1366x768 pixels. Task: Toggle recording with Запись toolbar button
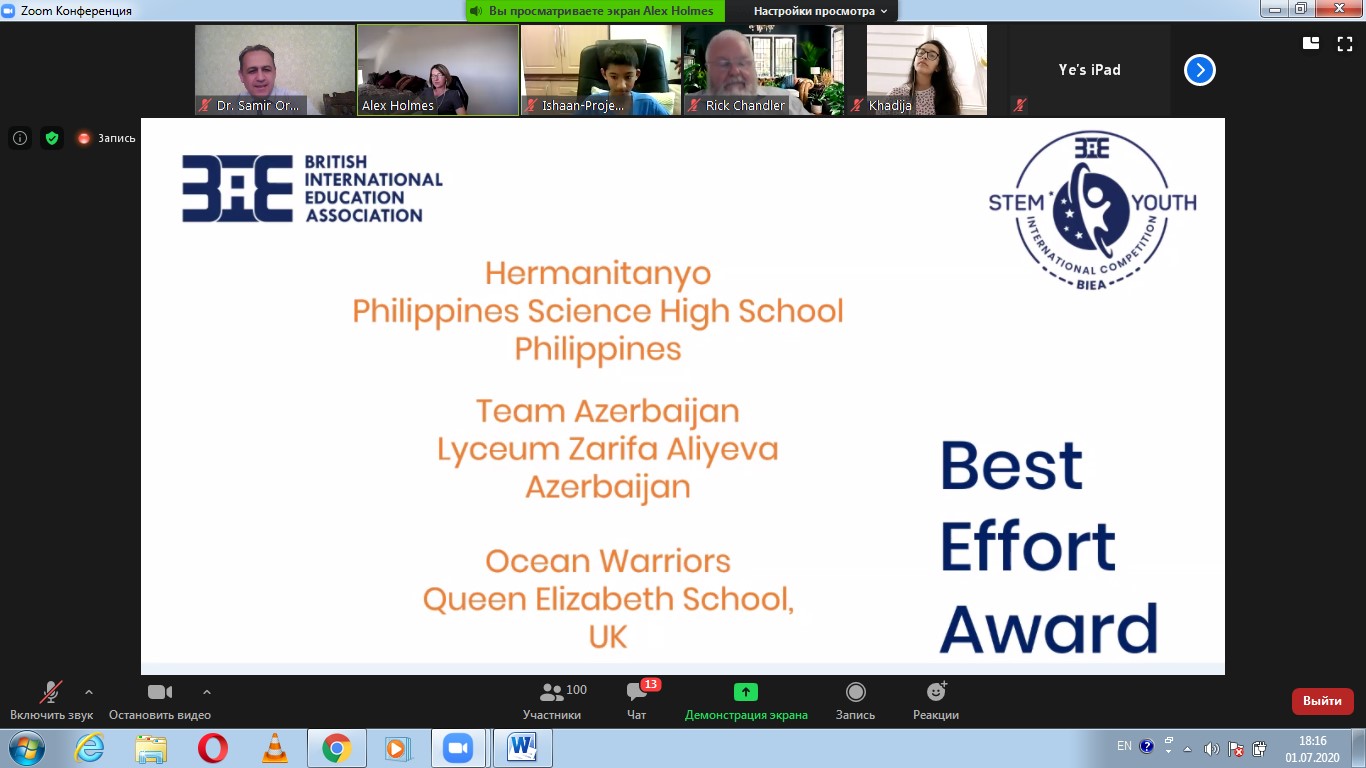855,701
